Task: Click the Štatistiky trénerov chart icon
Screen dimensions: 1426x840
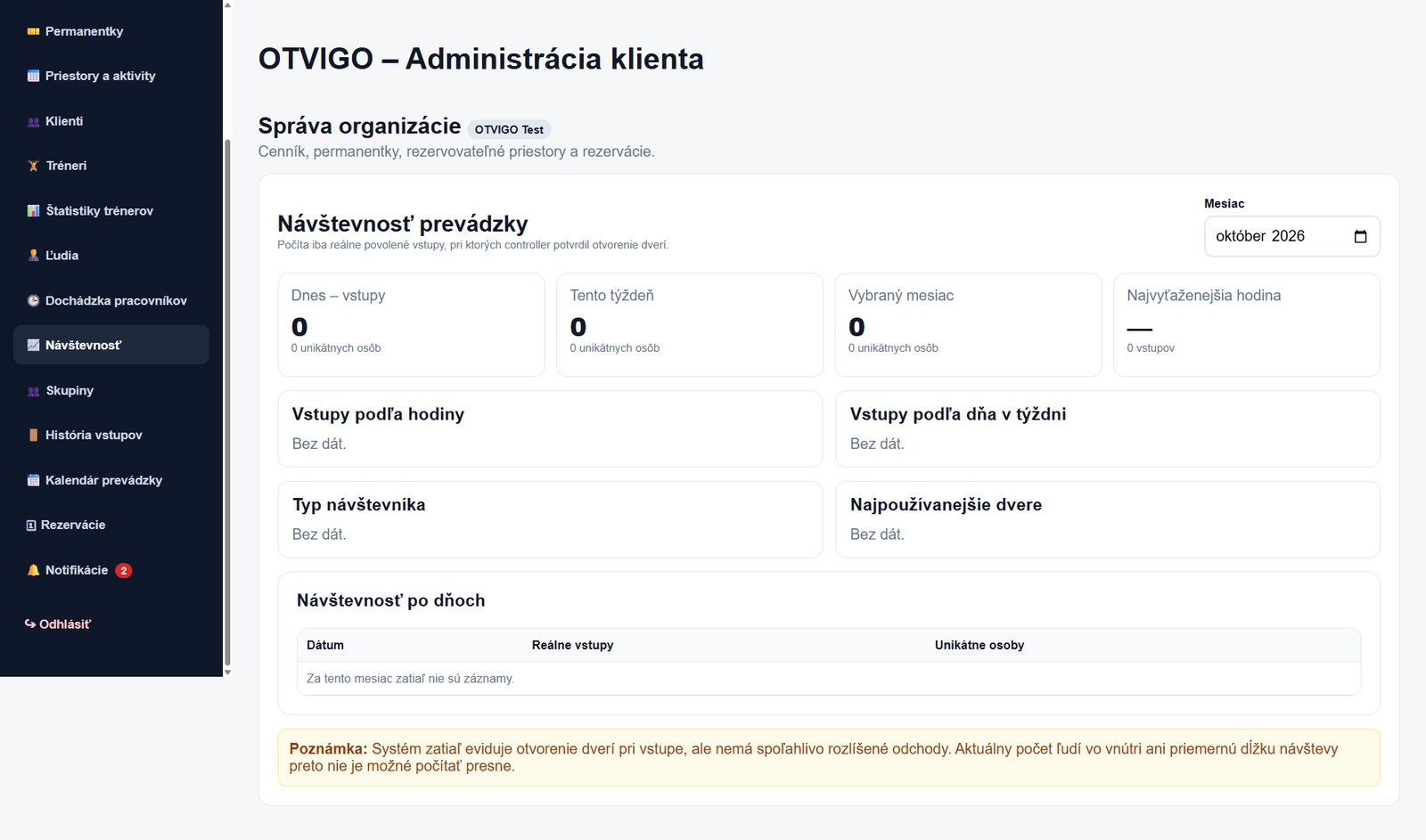Action: click(x=33, y=211)
